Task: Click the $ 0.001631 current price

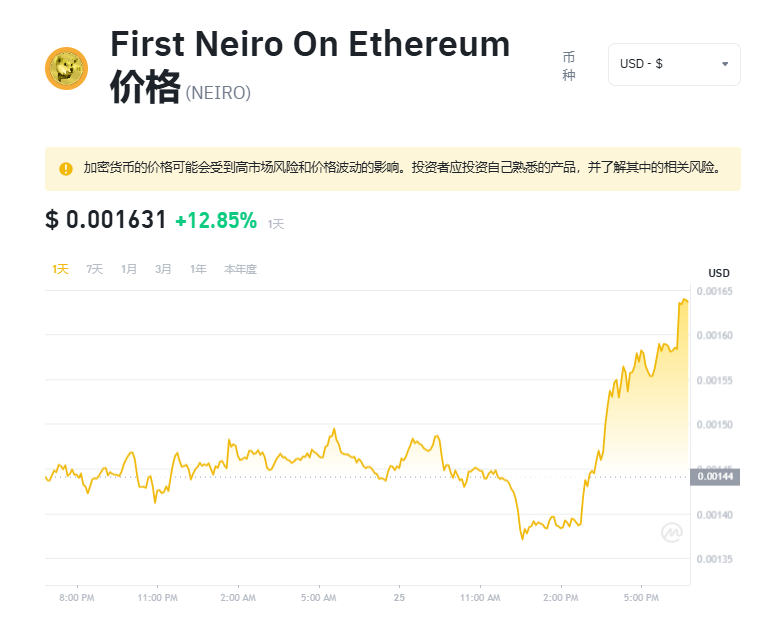Action: 106,221
